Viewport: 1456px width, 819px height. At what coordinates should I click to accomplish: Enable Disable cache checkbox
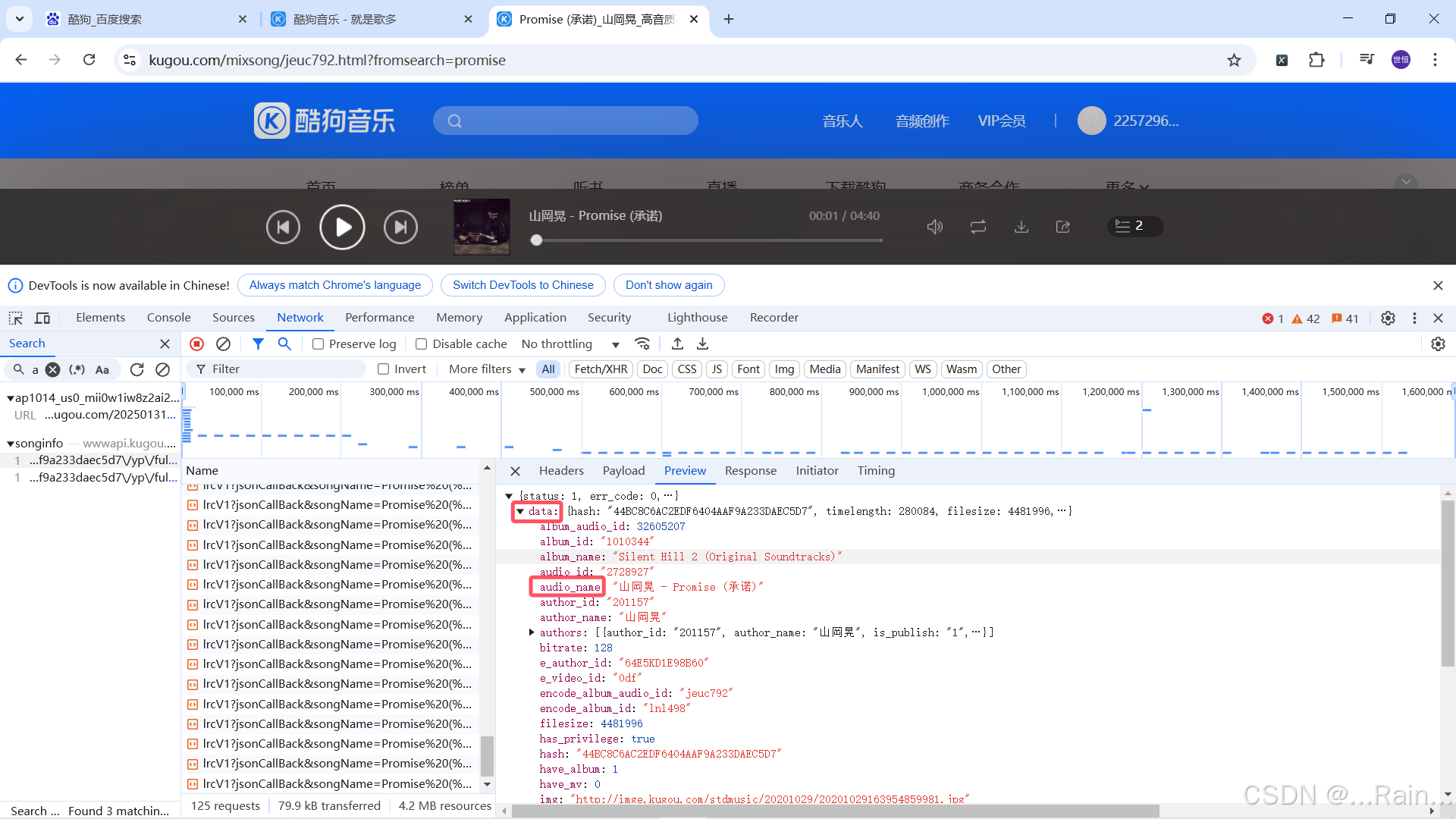422,344
